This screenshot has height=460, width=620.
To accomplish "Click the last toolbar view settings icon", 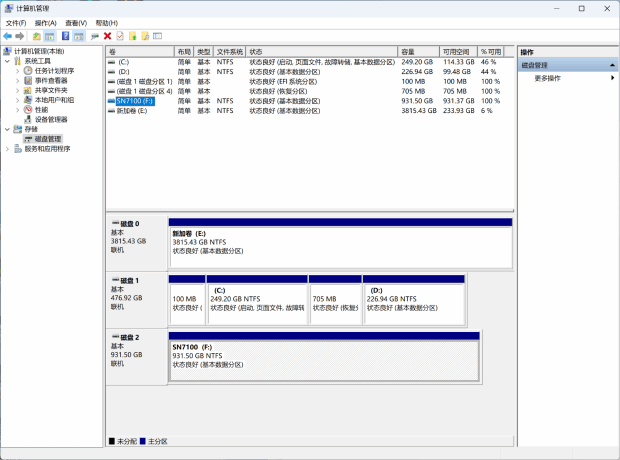I will click(157, 36).
